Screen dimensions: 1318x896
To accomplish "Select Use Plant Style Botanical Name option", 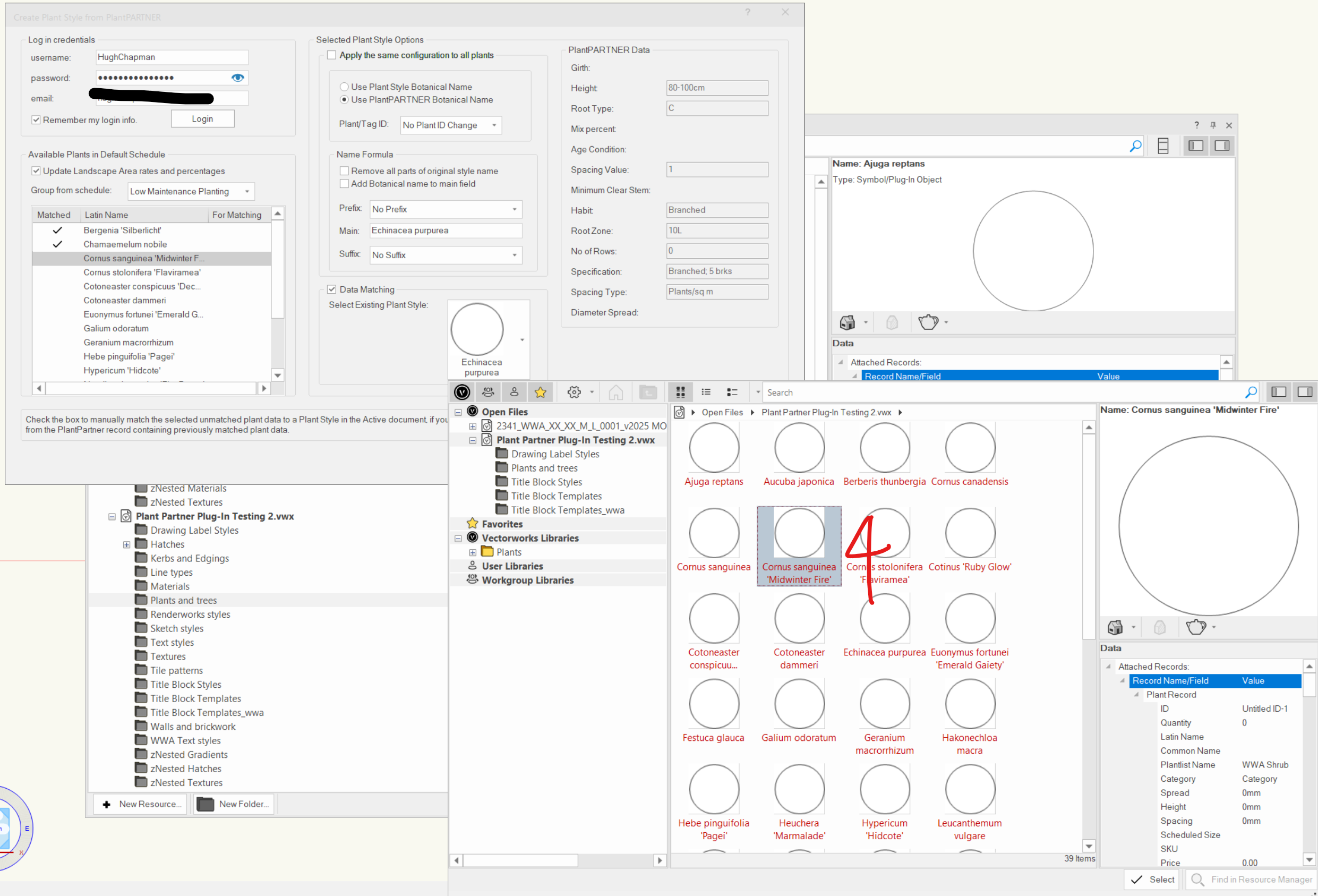I will tap(344, 87).
